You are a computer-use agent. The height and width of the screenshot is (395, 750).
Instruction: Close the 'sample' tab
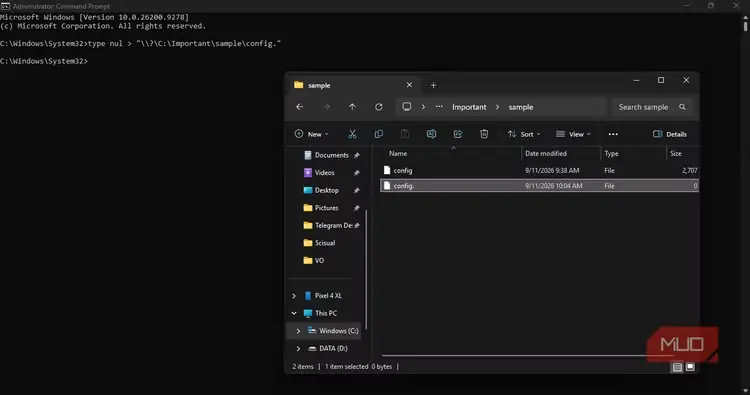[x=409, y=85]
